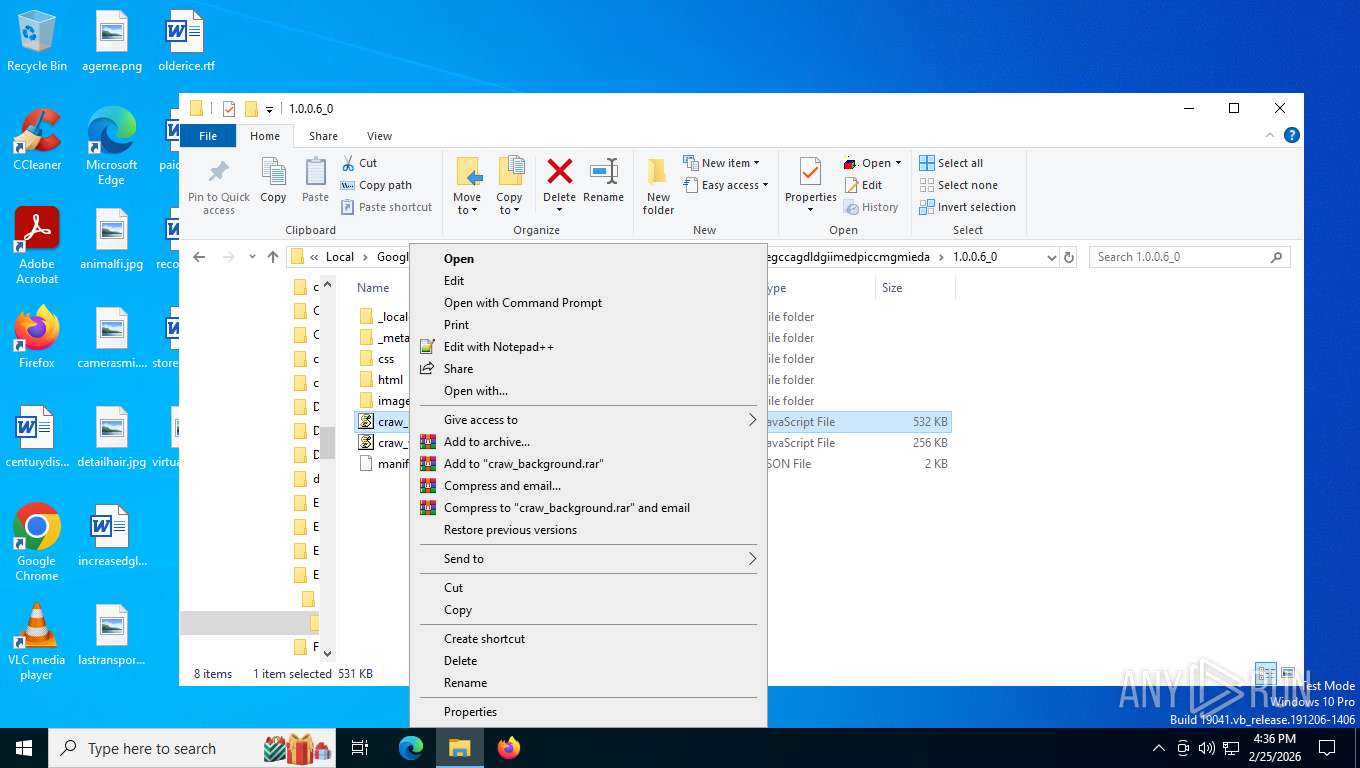The image size is (1360, 768).
Task: Click Paste shortcut in ribbon
Action: point(386,207)
